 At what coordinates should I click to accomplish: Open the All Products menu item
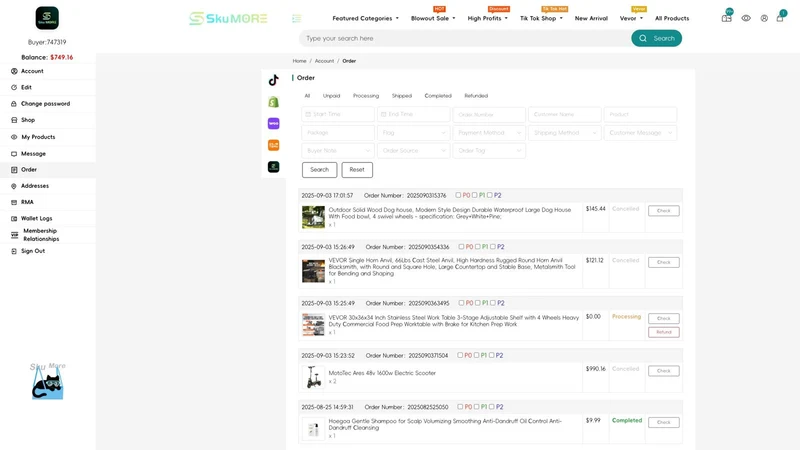[672, 18]
